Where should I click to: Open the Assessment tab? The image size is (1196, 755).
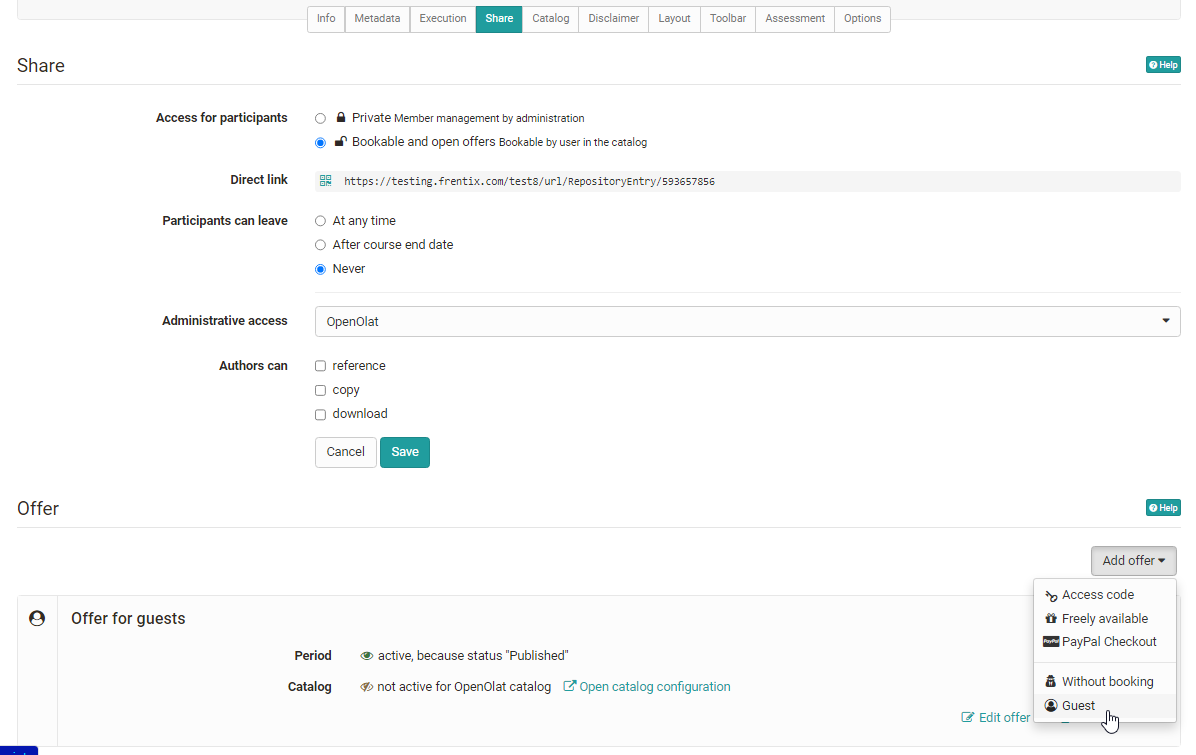click(x=795, y=19)
